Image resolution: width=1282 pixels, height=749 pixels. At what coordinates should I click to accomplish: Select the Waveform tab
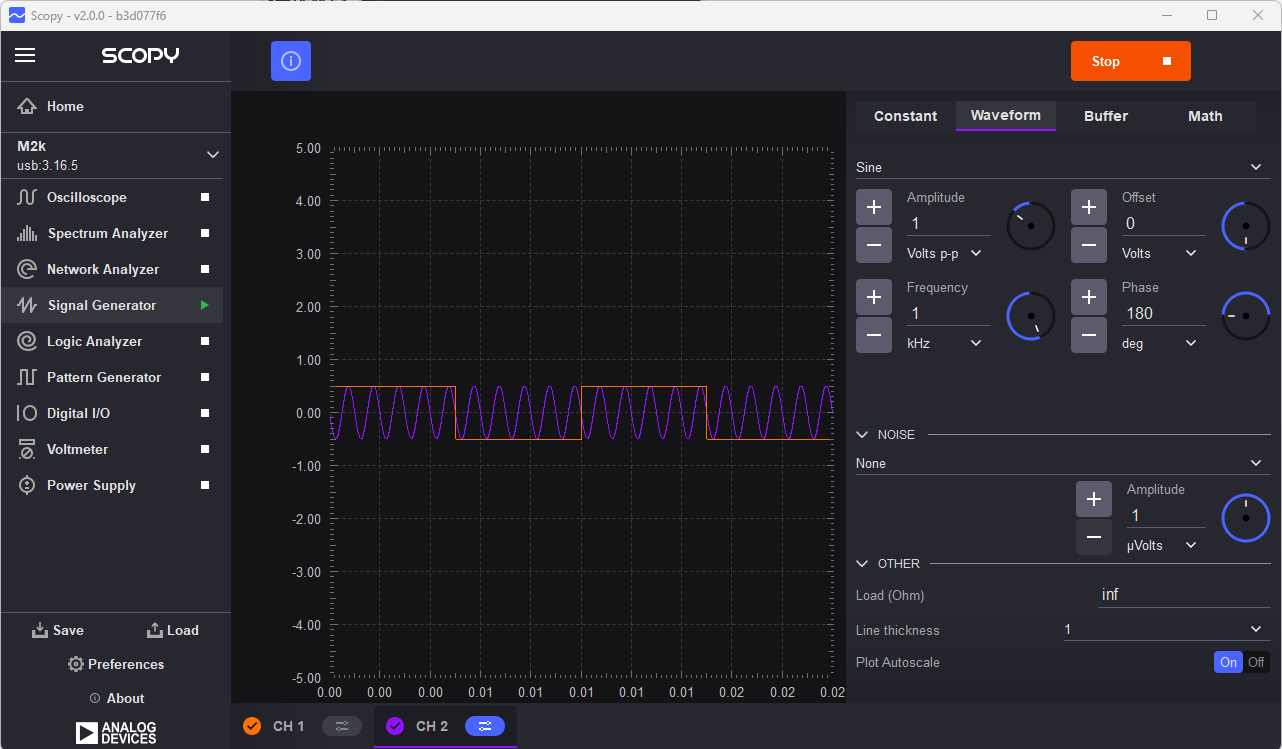(x=1006, y=116)
